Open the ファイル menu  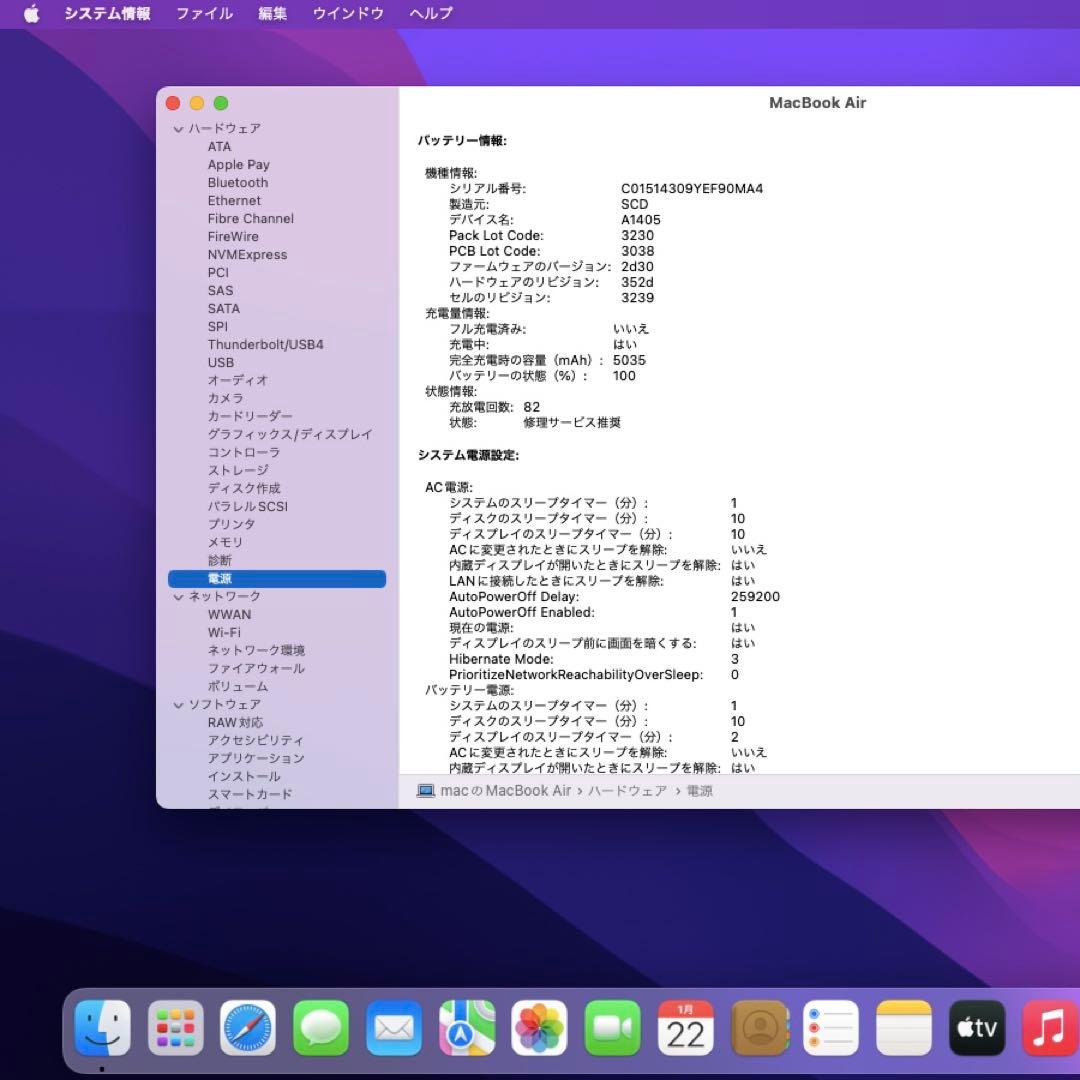(204, 14)
